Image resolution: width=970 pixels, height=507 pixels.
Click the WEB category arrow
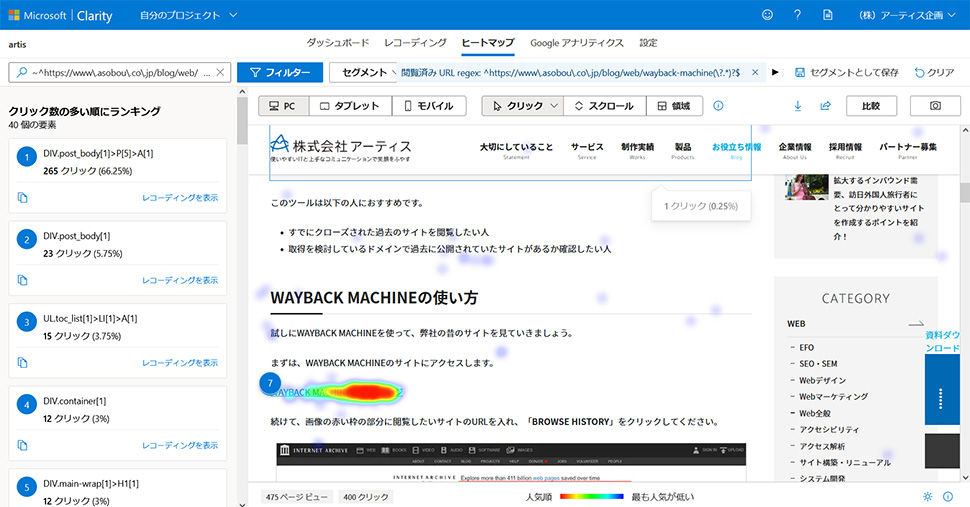[x=916, y=323]
